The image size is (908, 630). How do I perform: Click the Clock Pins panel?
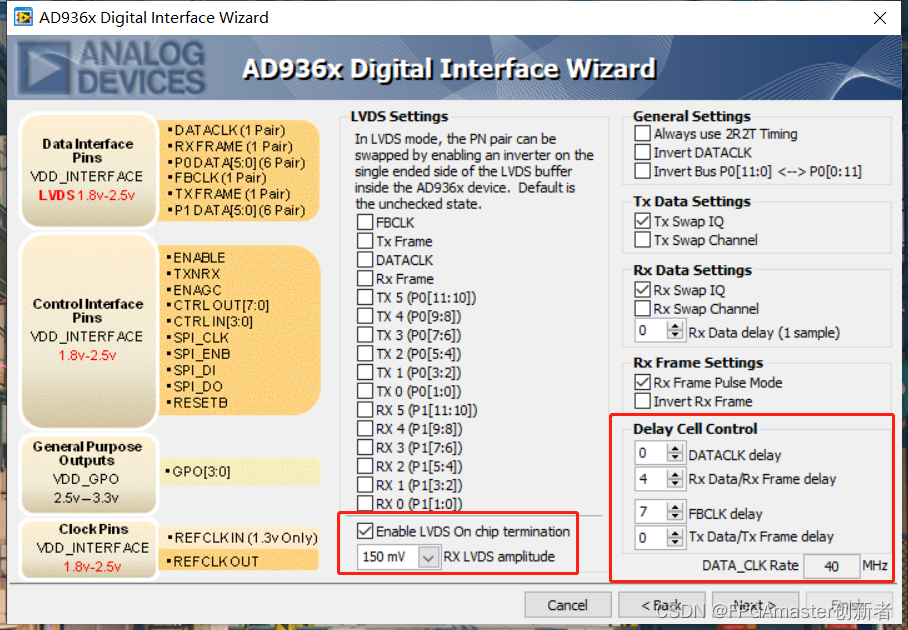pyautogui.click(x=88, y=548)
